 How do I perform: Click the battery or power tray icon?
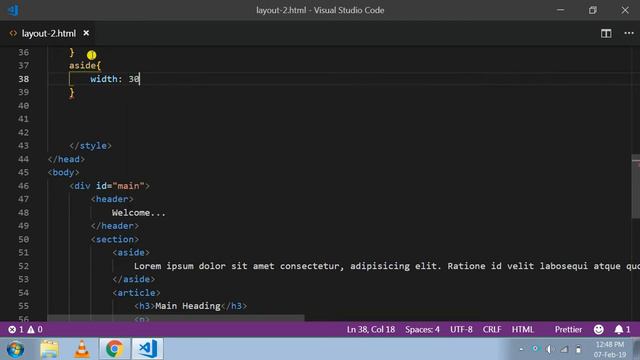[x=578, y=349]
